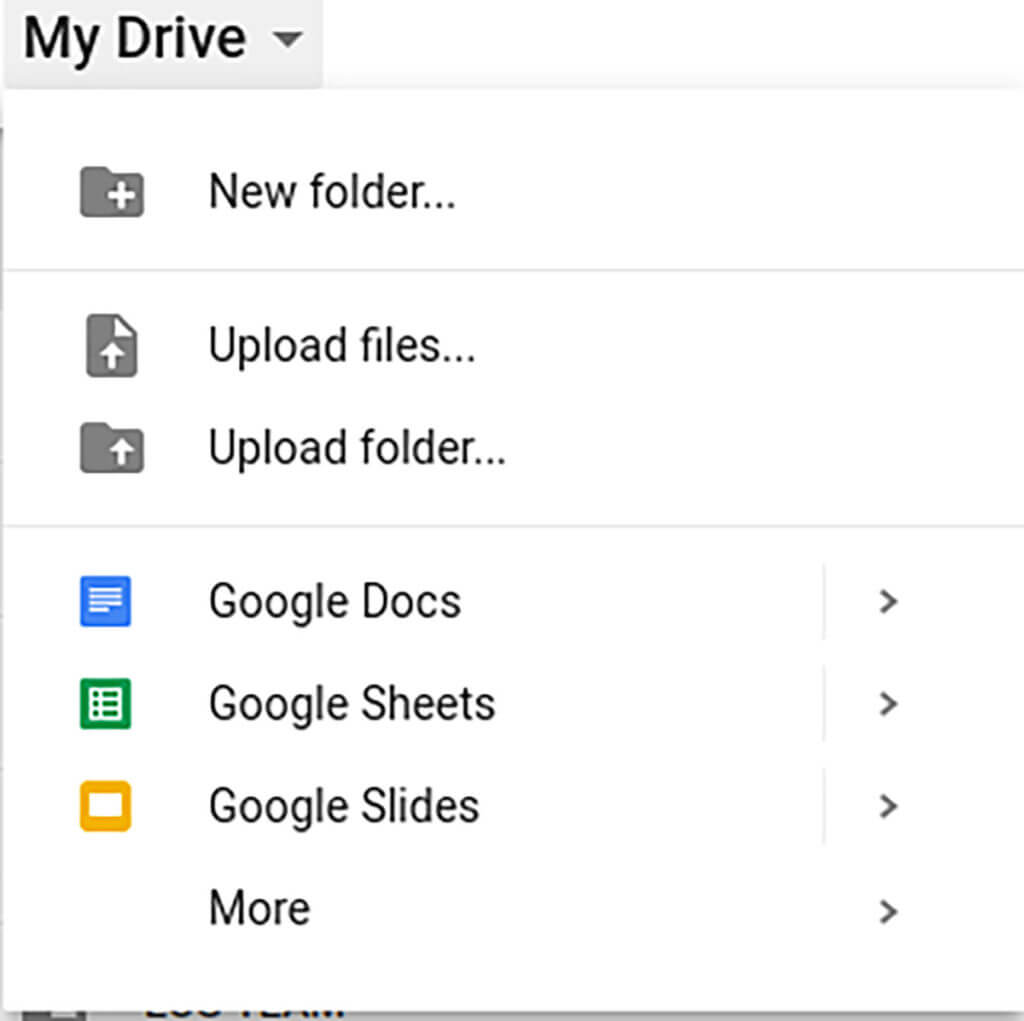Select the Google Slides text label
1024x1021 pixels.
coord(344,806)
